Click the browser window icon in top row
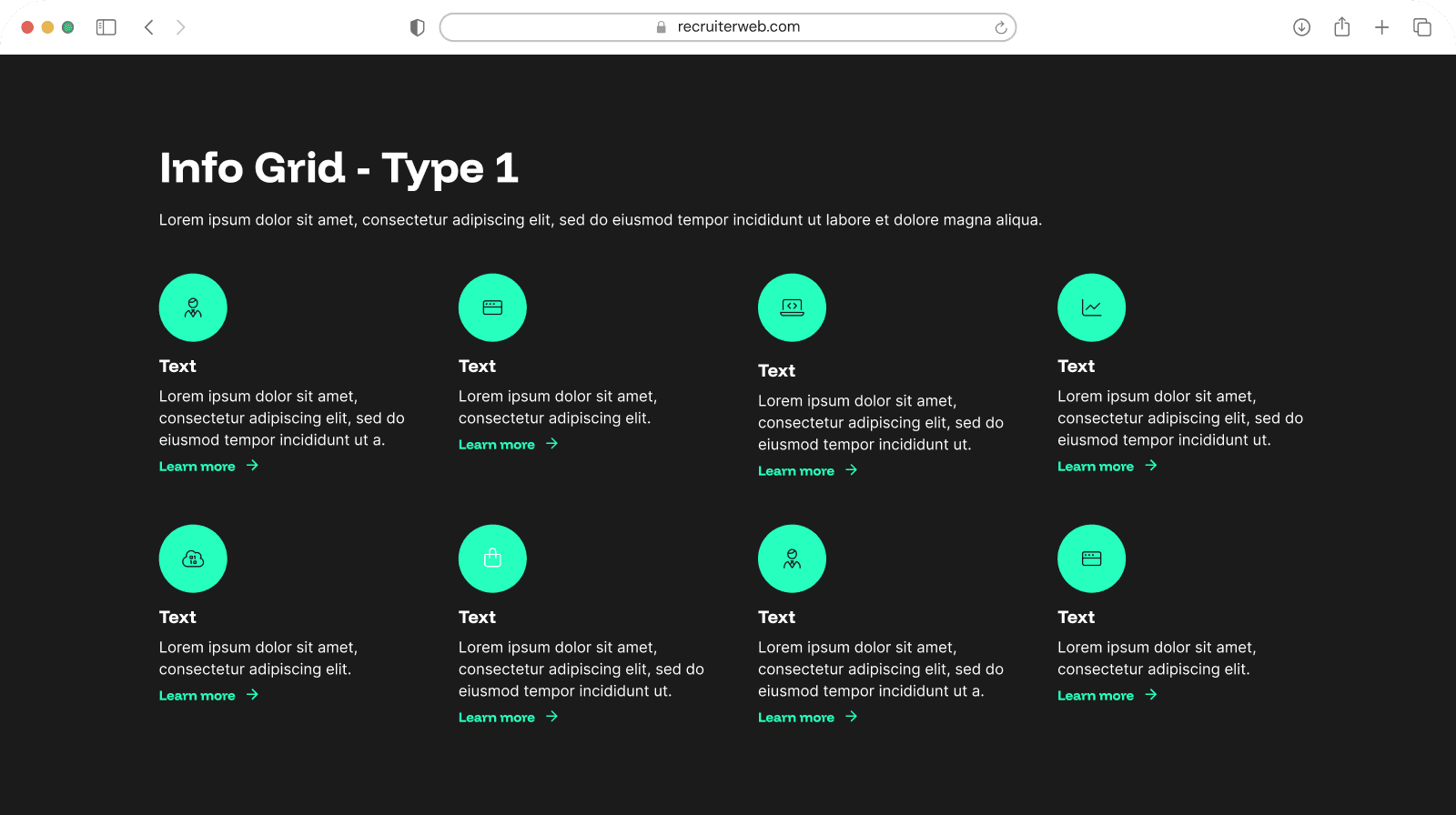Image resolution: width=1456 pixels, height=815 pixels. pos(492,307)
